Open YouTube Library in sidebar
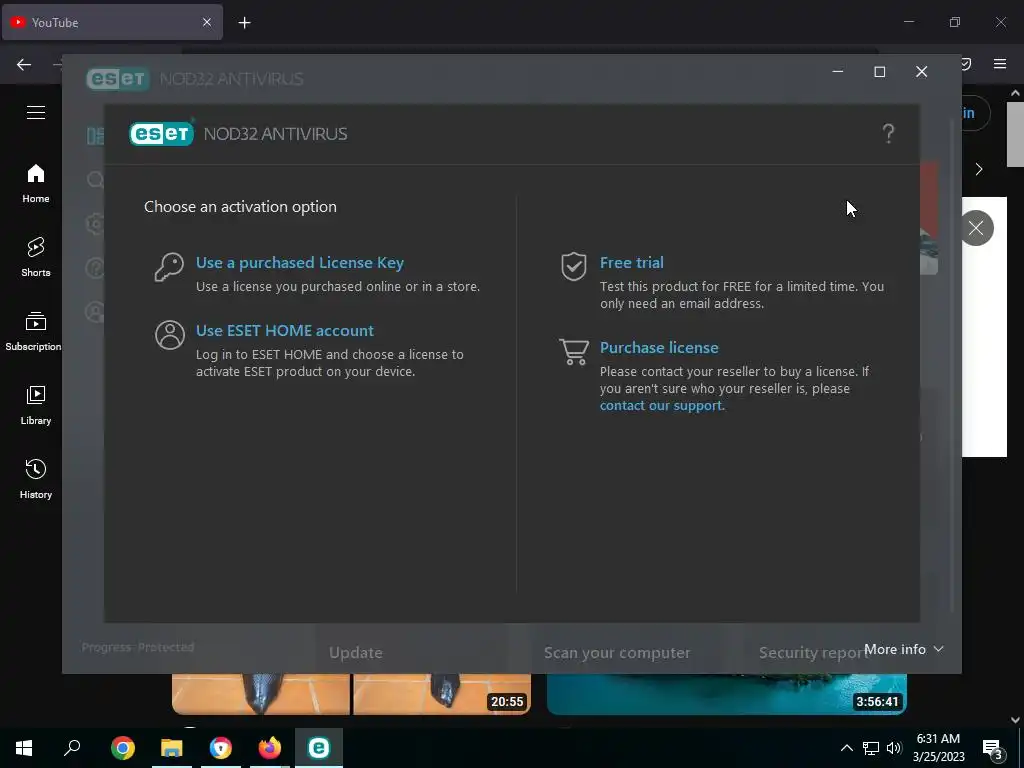This screenshot has height=768, width=1024. click(36, 406)
